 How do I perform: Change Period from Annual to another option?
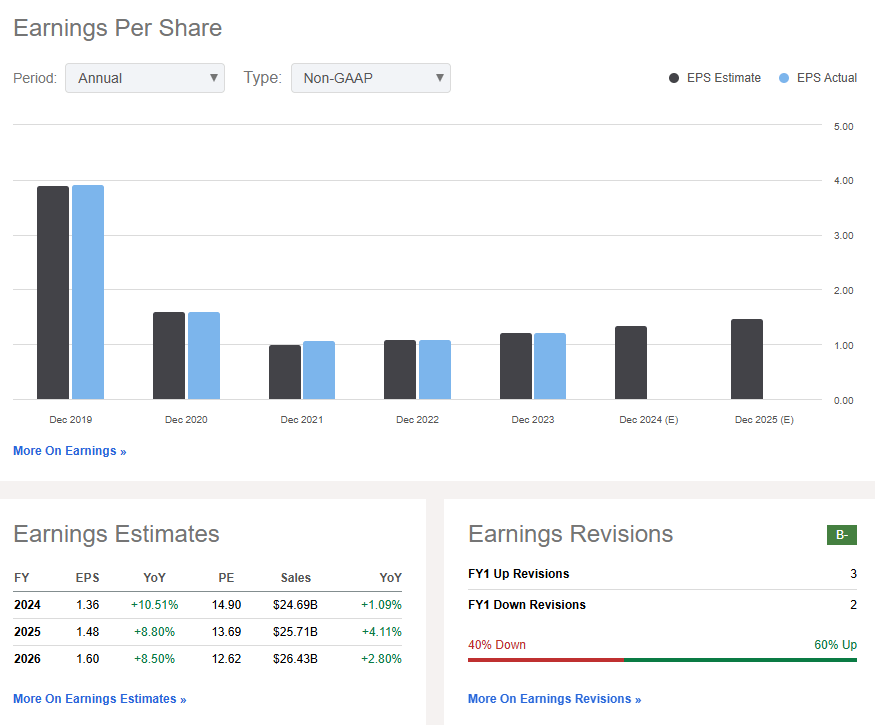pyautogui.click(x=144, y=77)
